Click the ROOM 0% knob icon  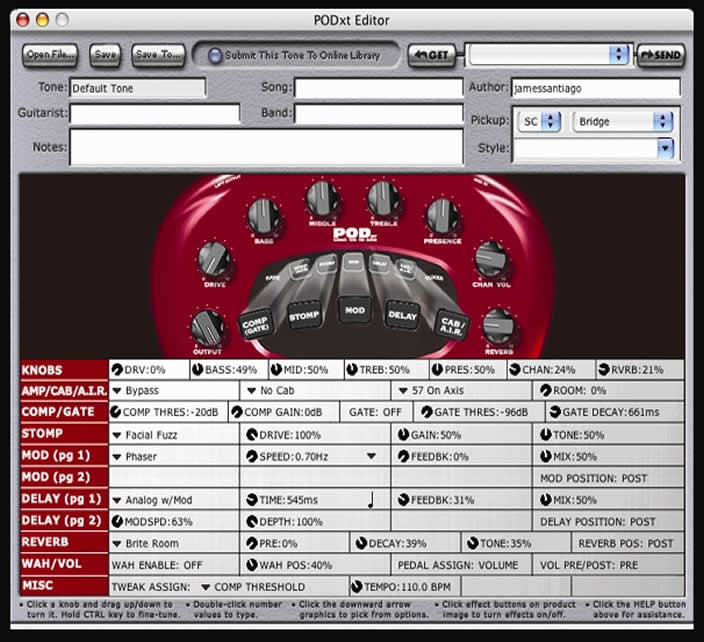pyautogui.click(x=546, y=390)
